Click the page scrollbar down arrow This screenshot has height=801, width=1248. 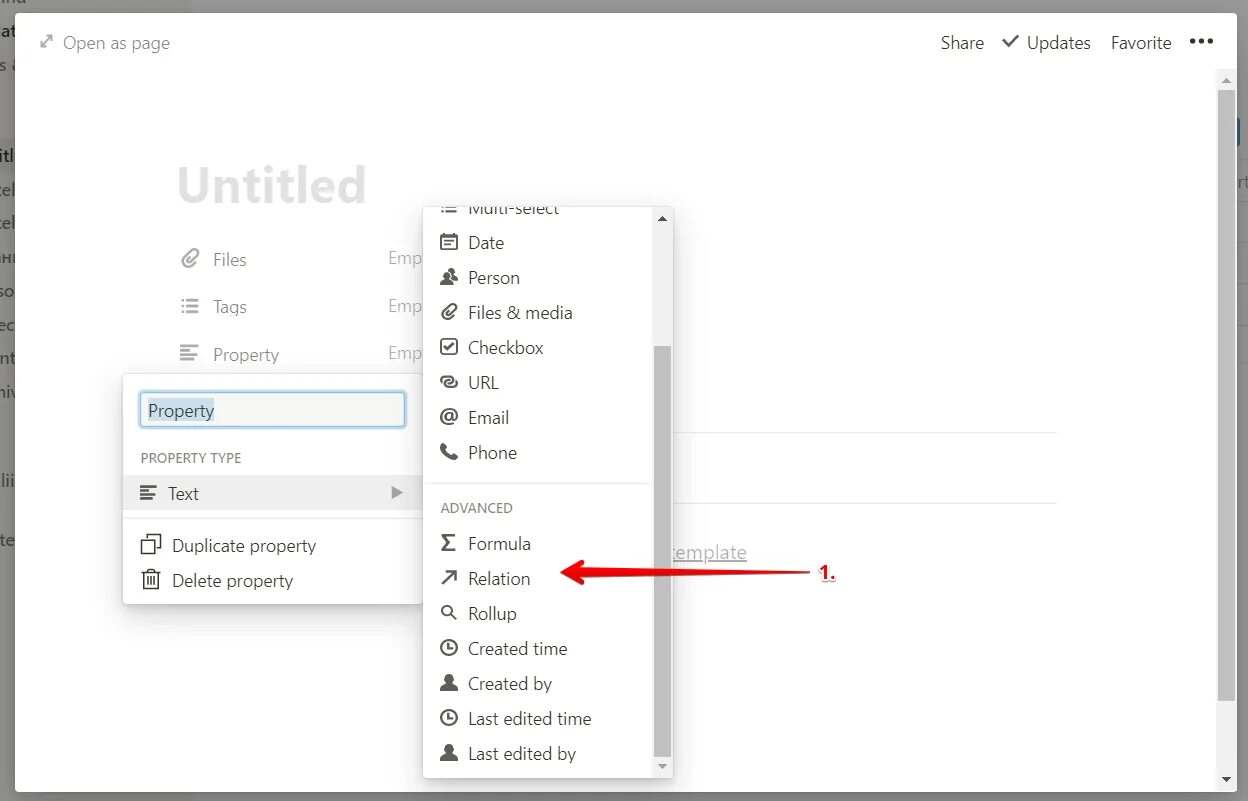click(1226, 779)
